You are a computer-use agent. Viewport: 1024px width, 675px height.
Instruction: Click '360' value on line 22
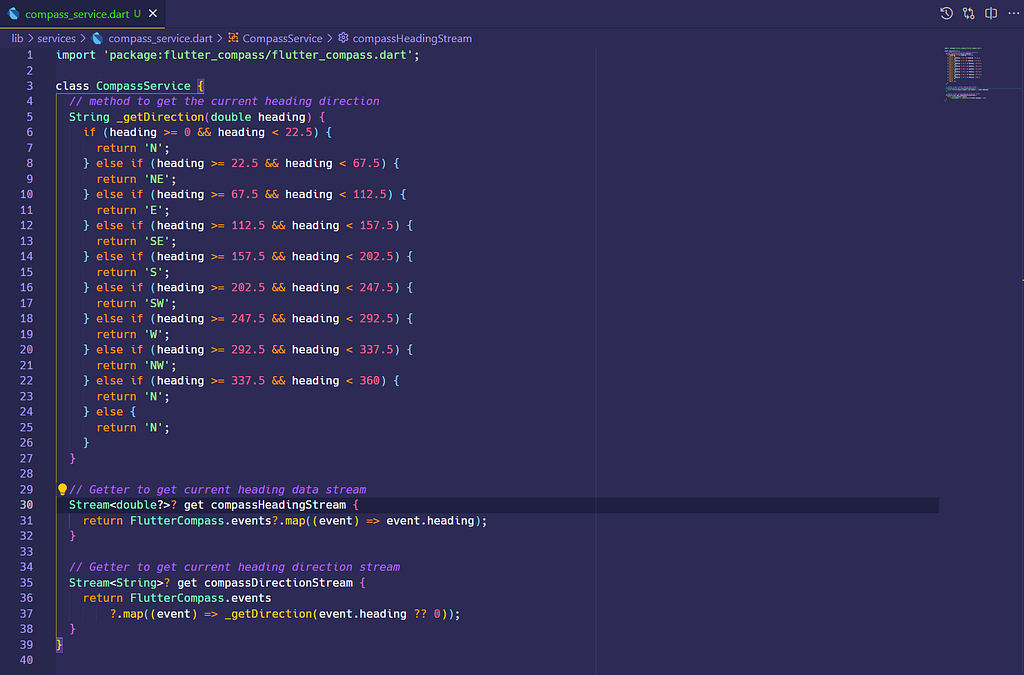tap(370, 381)
